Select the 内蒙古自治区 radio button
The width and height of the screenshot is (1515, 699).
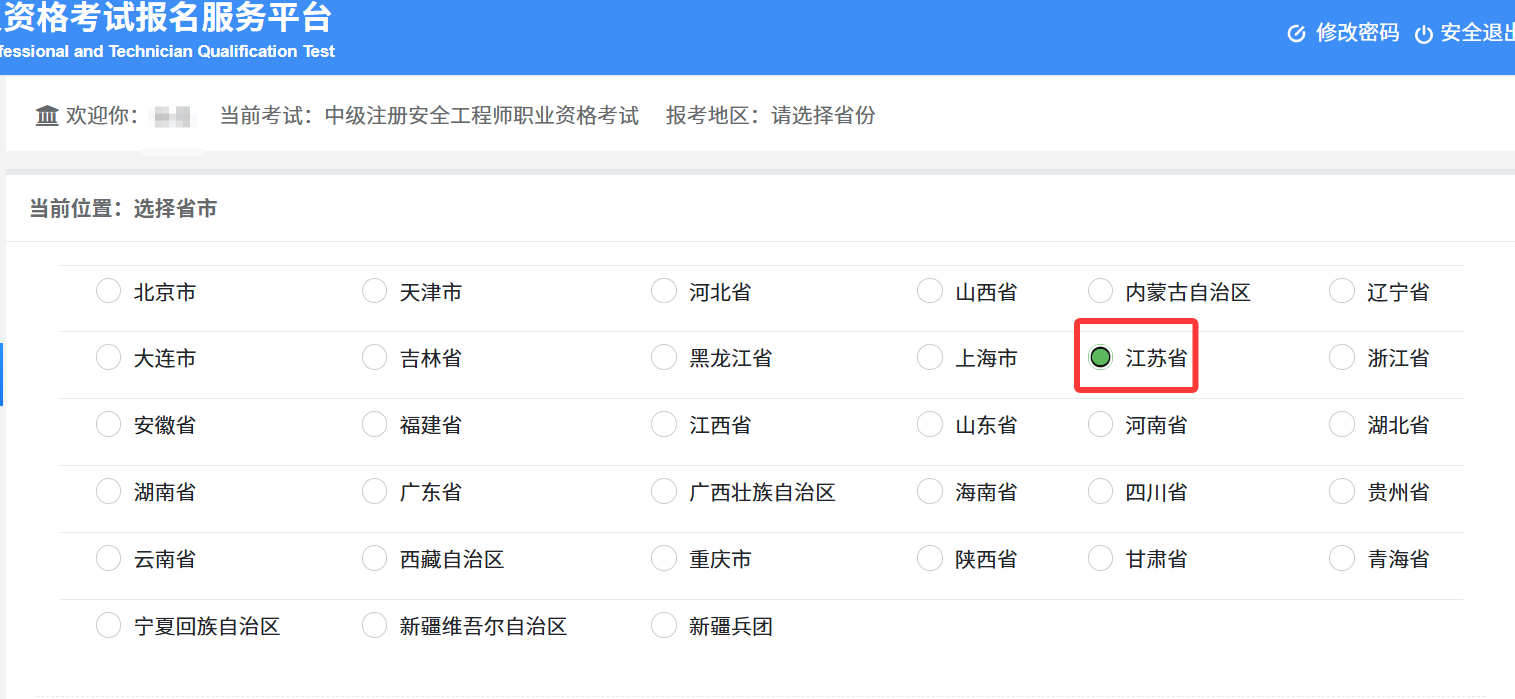[1100, 290]
